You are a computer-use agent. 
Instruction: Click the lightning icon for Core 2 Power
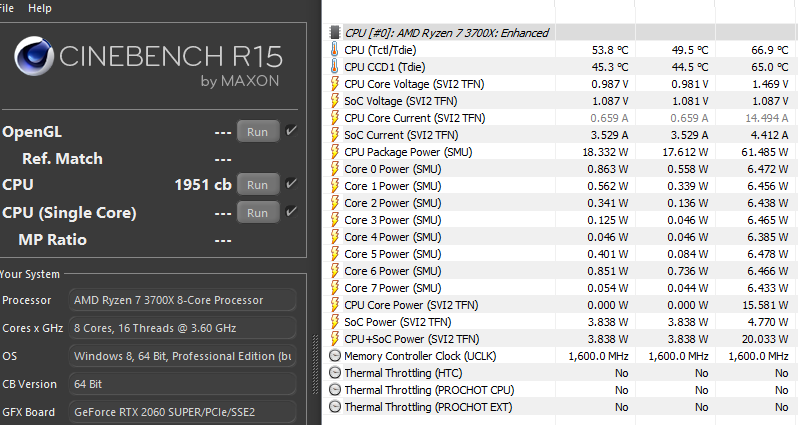(x=334, y=203)
